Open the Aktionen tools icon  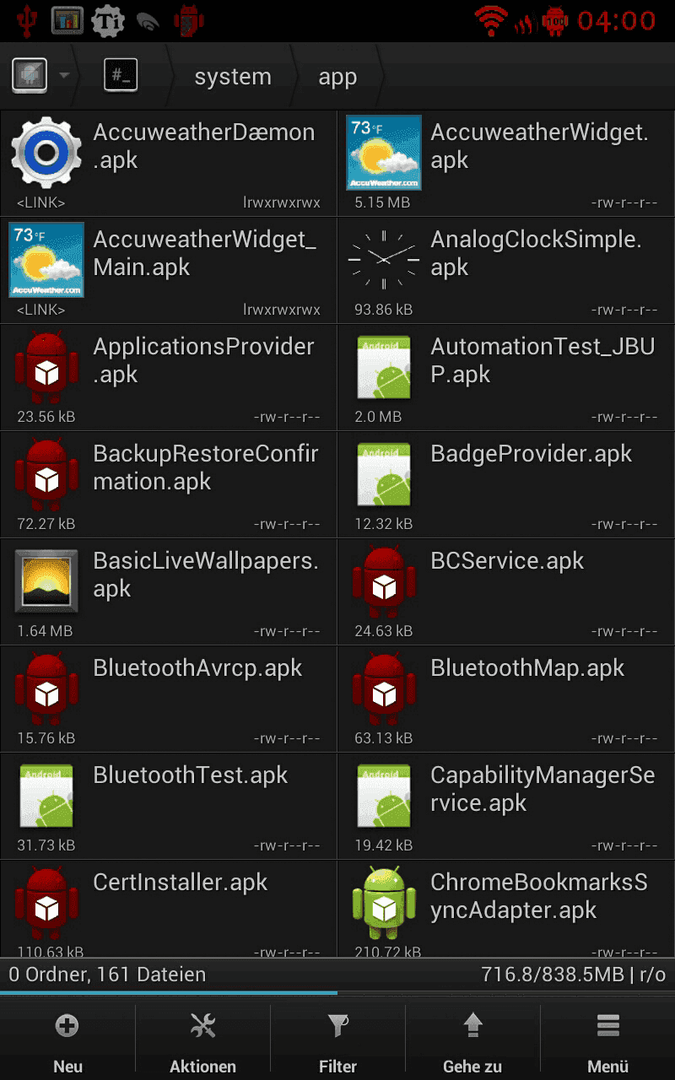coord(202,1026)
